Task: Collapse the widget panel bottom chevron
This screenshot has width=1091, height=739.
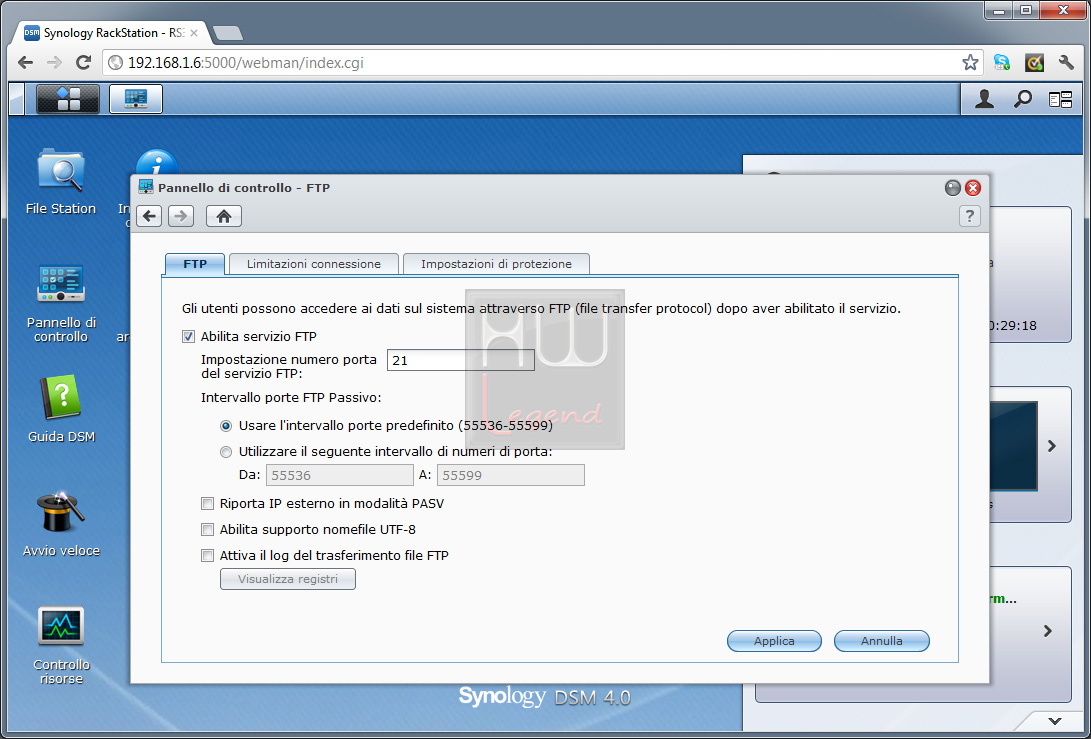Action: pyautogui.click(x=1055, y=721)
